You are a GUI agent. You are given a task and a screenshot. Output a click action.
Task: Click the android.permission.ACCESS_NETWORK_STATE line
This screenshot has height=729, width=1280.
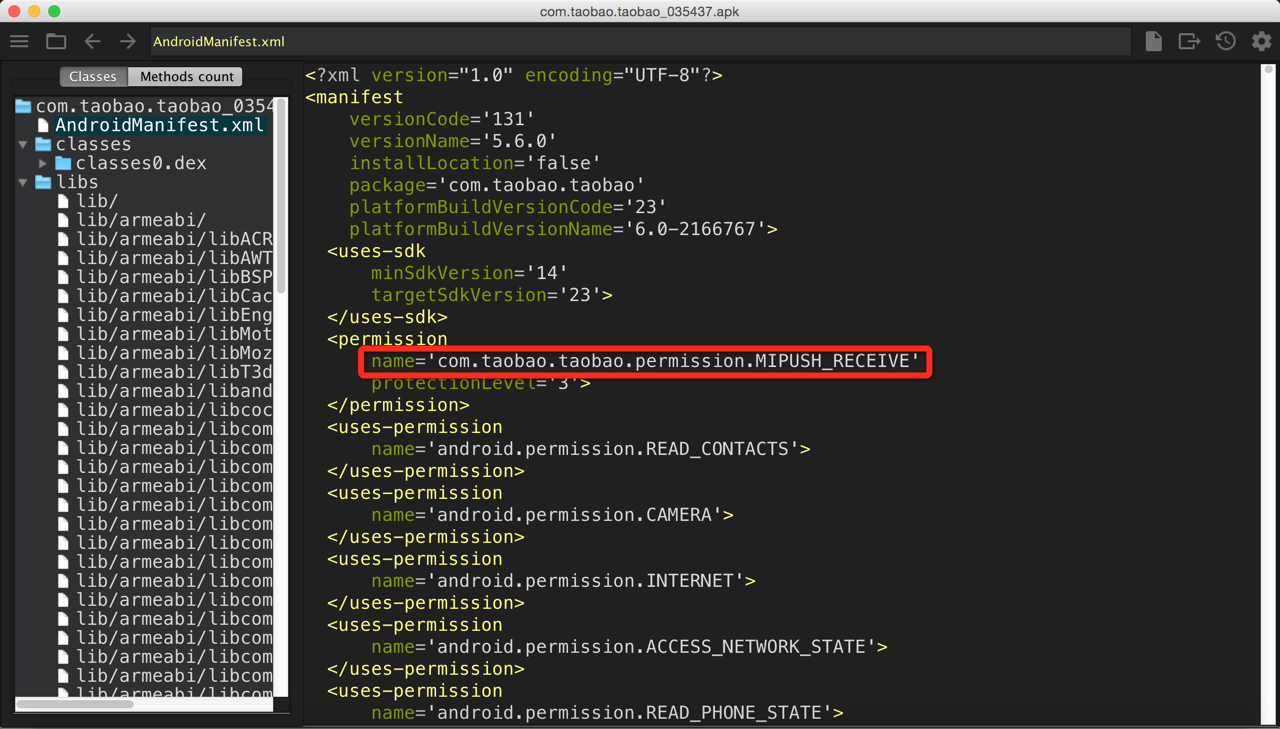[x=629, y=647]
